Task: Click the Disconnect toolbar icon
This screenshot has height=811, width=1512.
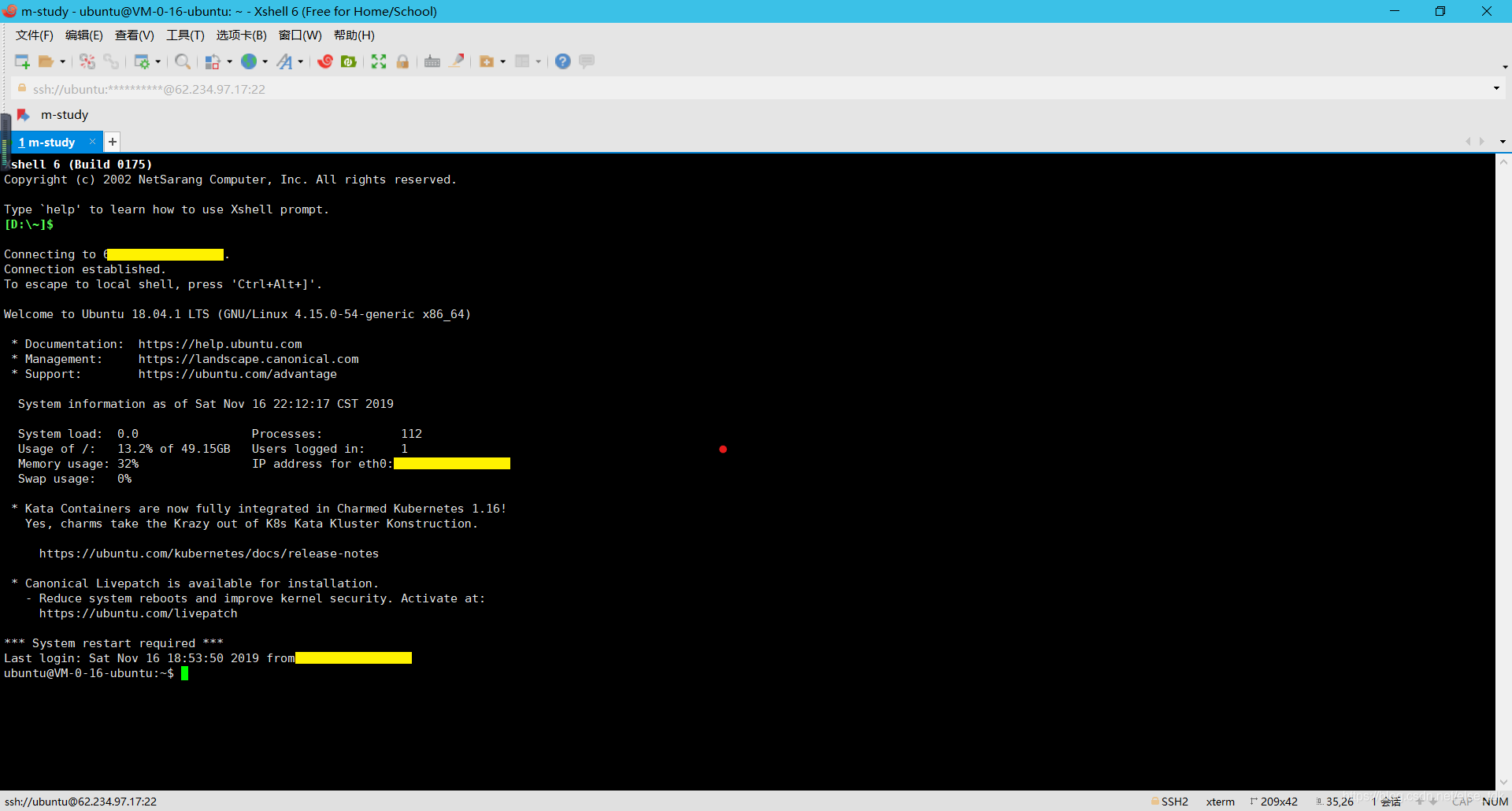Action: coord(87,61)
